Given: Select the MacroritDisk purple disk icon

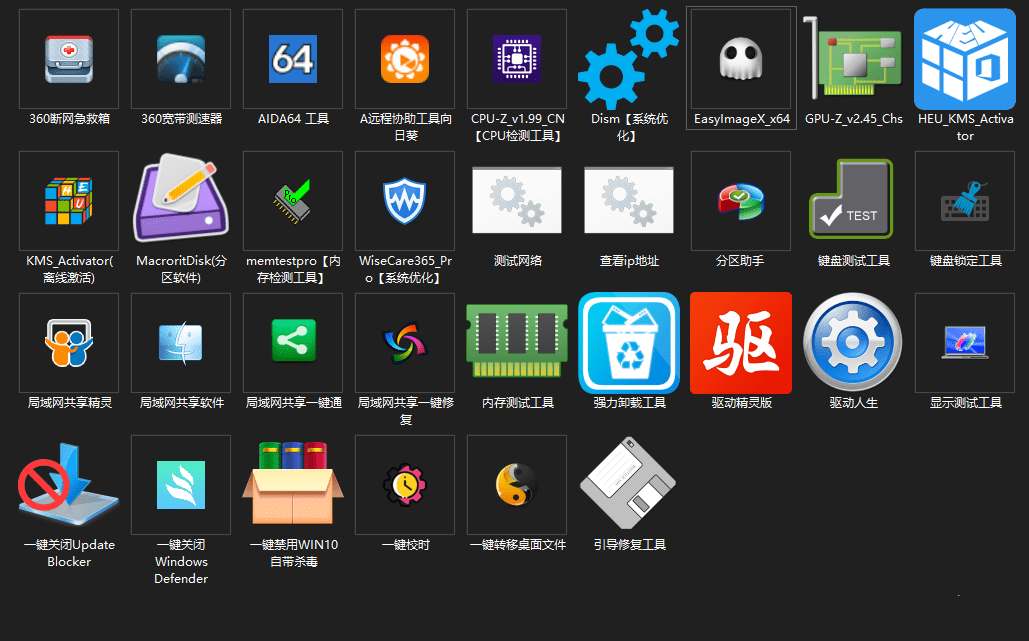Looking at the screenshot, I should point(181,198).
